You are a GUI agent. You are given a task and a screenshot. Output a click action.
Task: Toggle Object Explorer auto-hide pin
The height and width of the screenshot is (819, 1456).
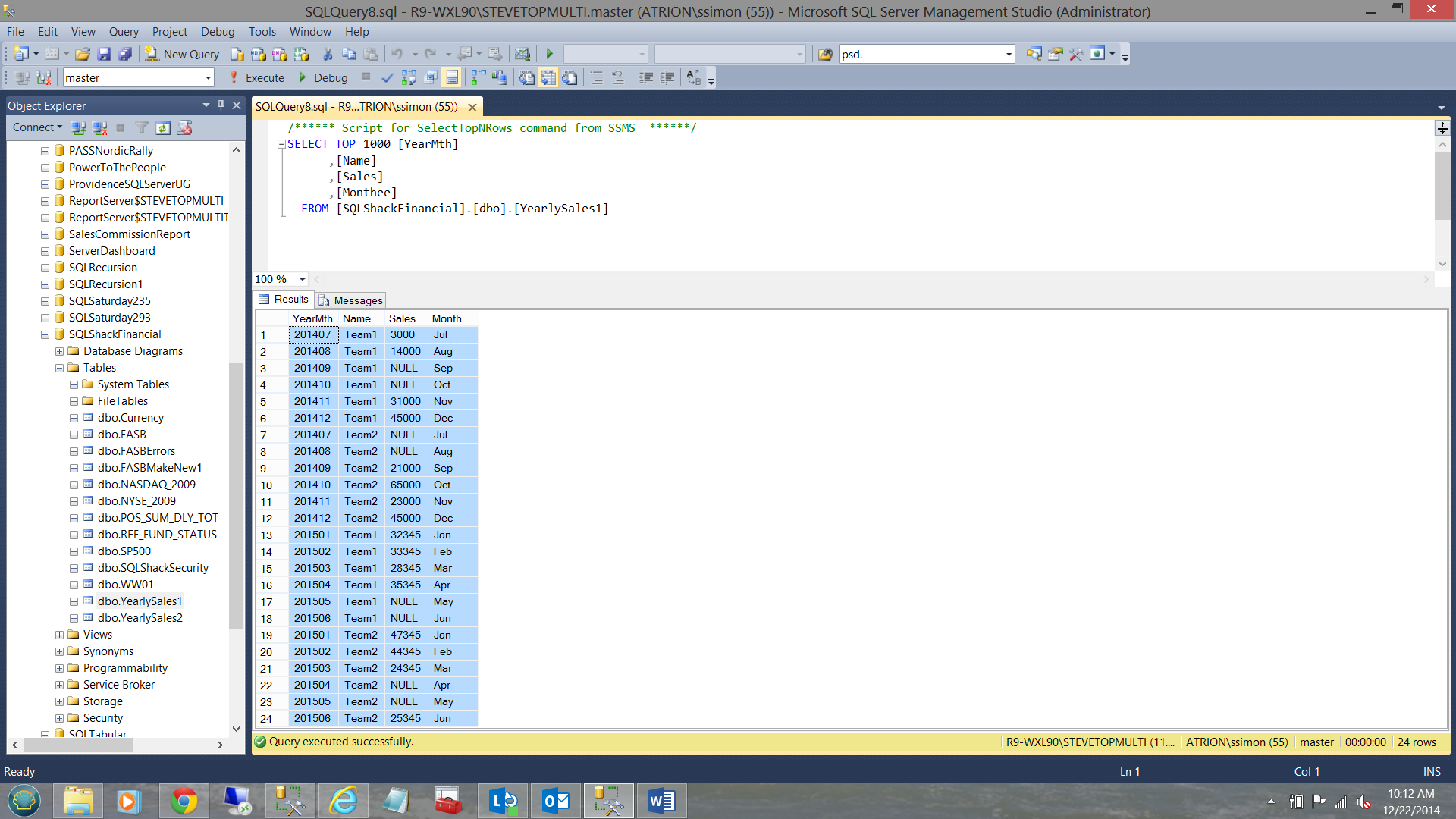(221, 105)
